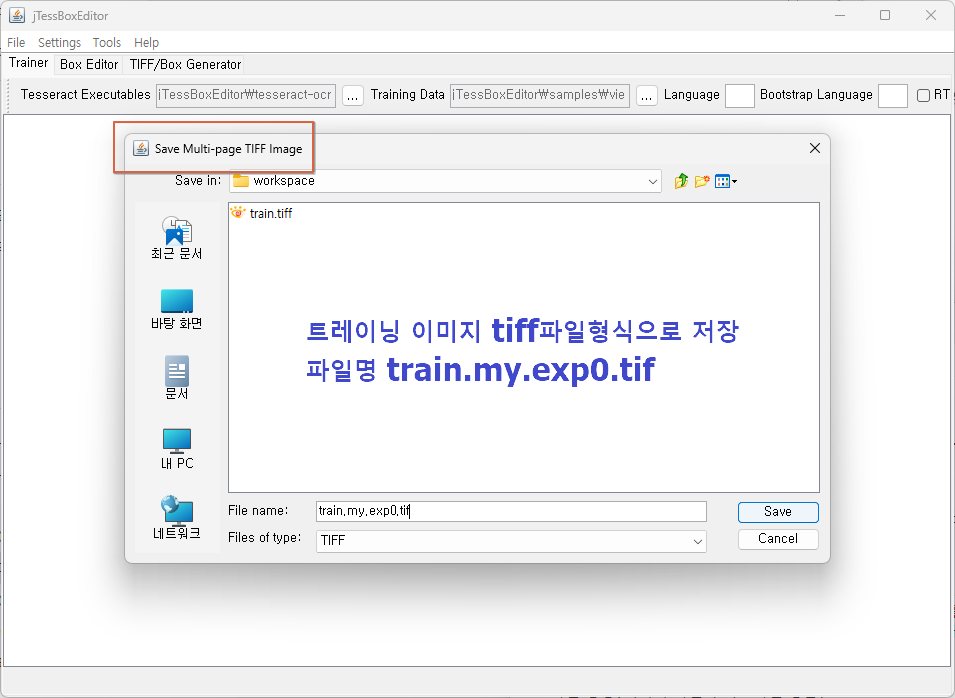Screen dimensions: 955x698
Task: Click the Tesseract Executables path field
Action: pos(245,96)
